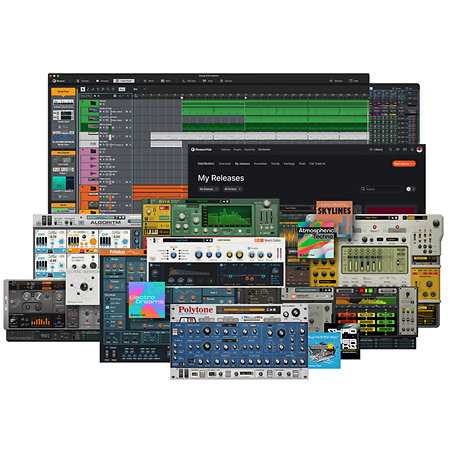Click the green folder icon of the top track group
Screen dimensions: 450x450
coord(94,104)
